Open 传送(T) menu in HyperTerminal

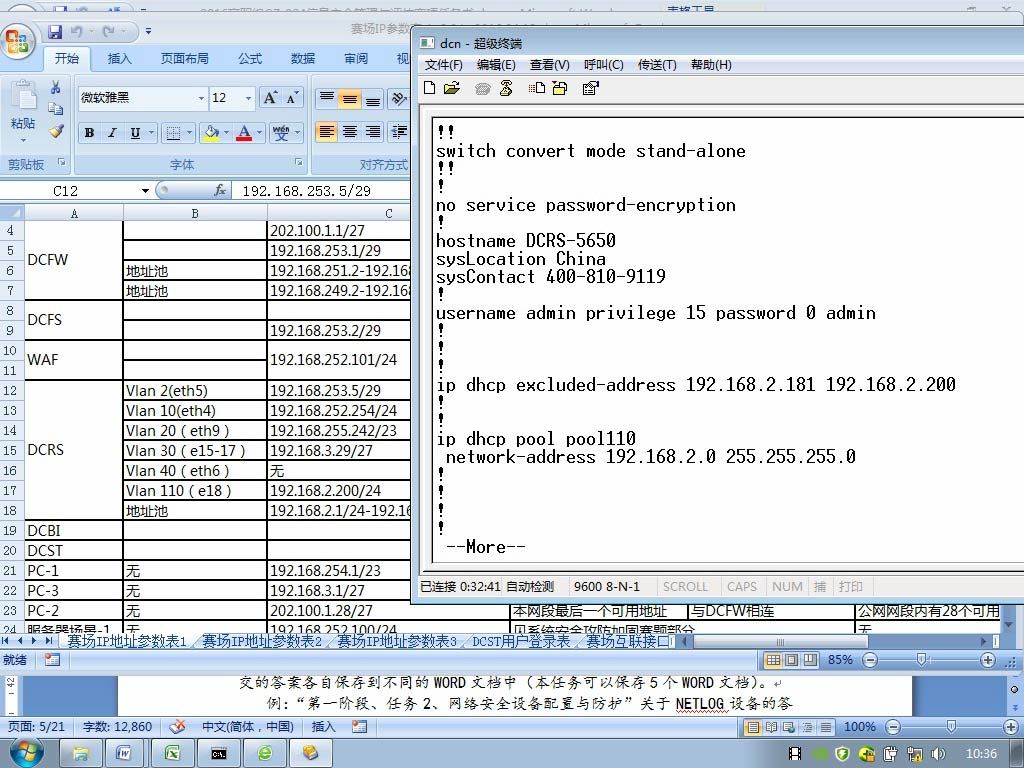point(656,65)
